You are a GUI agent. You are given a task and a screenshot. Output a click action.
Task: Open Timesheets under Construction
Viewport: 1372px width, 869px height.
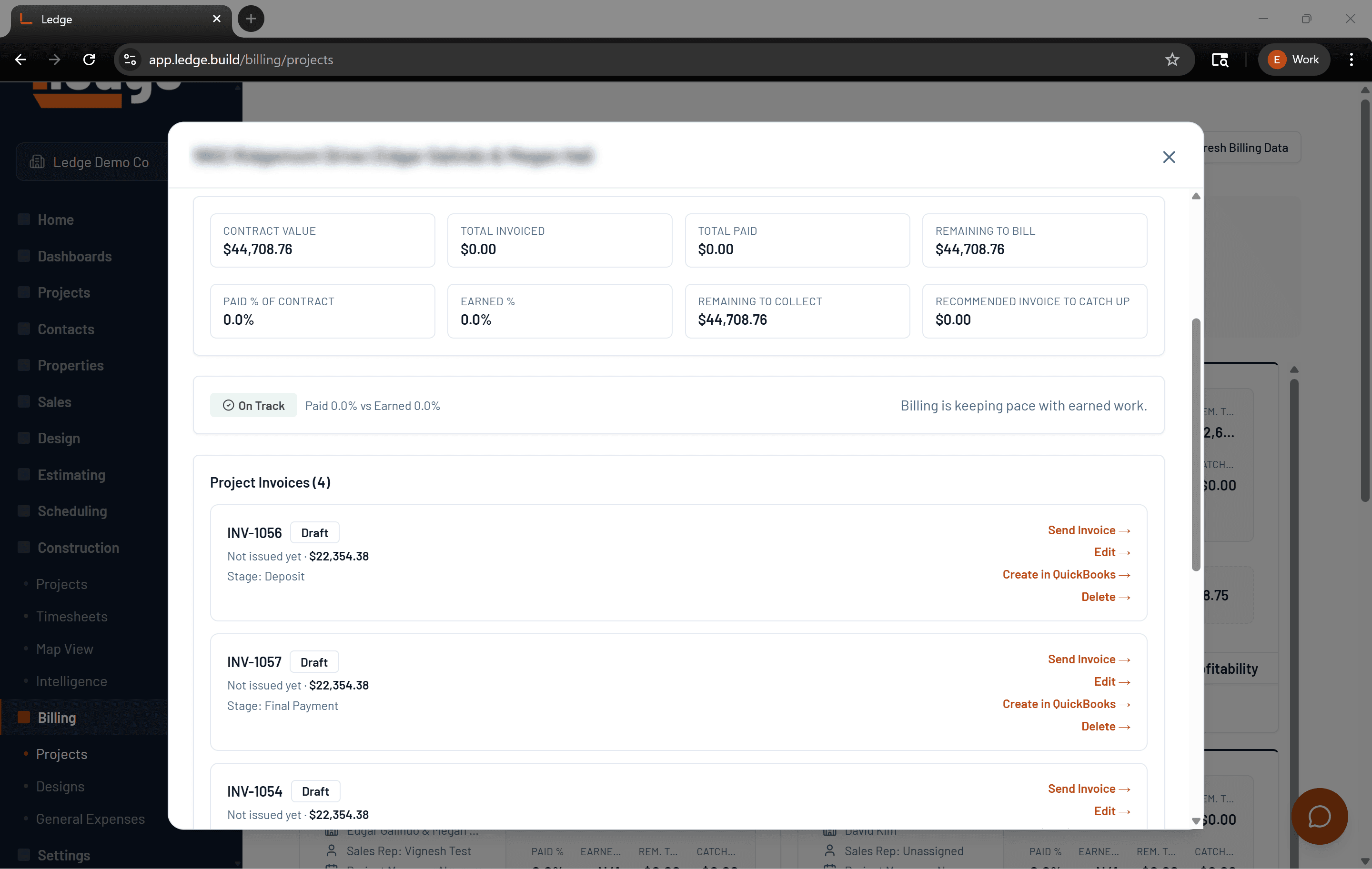click(72, 616)
